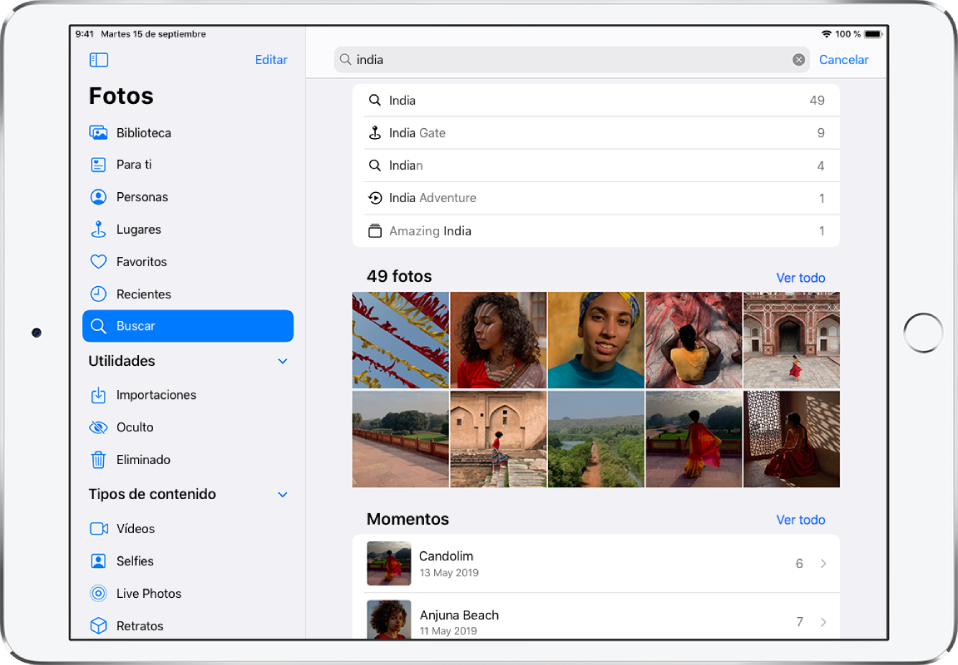Tap Cancelar to exit search
This screenshot has height=665, width=958.
pos(843,60)
